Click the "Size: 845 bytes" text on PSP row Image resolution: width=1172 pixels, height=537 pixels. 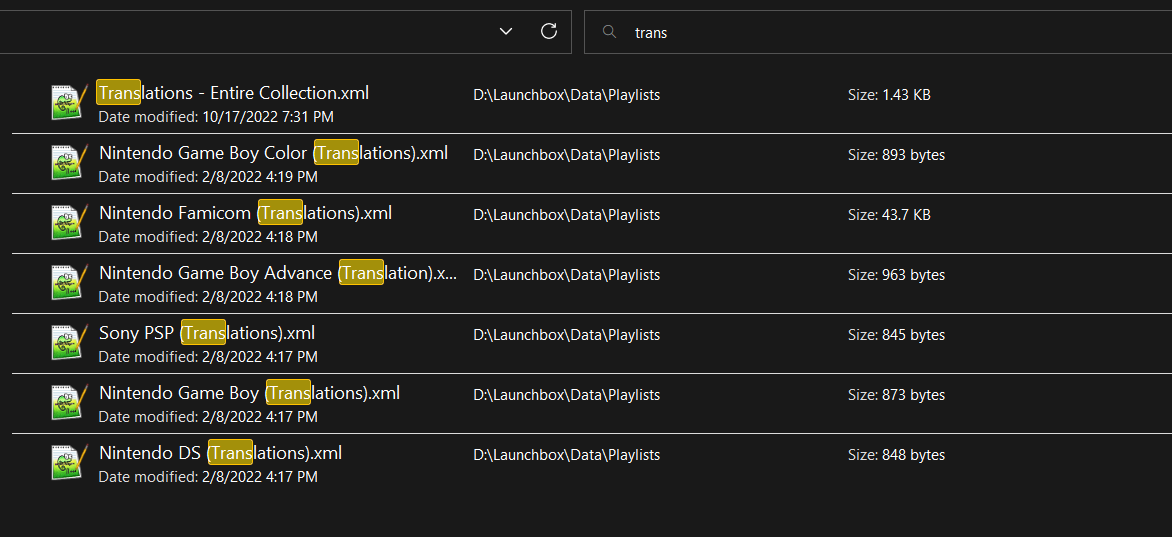896,335
